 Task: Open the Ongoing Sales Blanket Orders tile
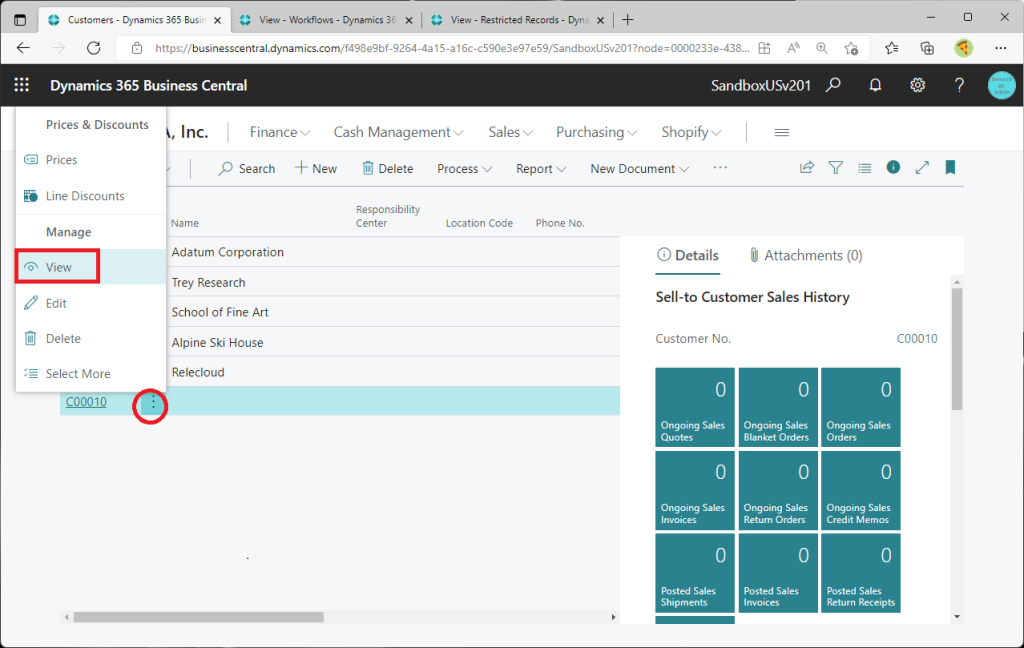[x=778, y=407]
